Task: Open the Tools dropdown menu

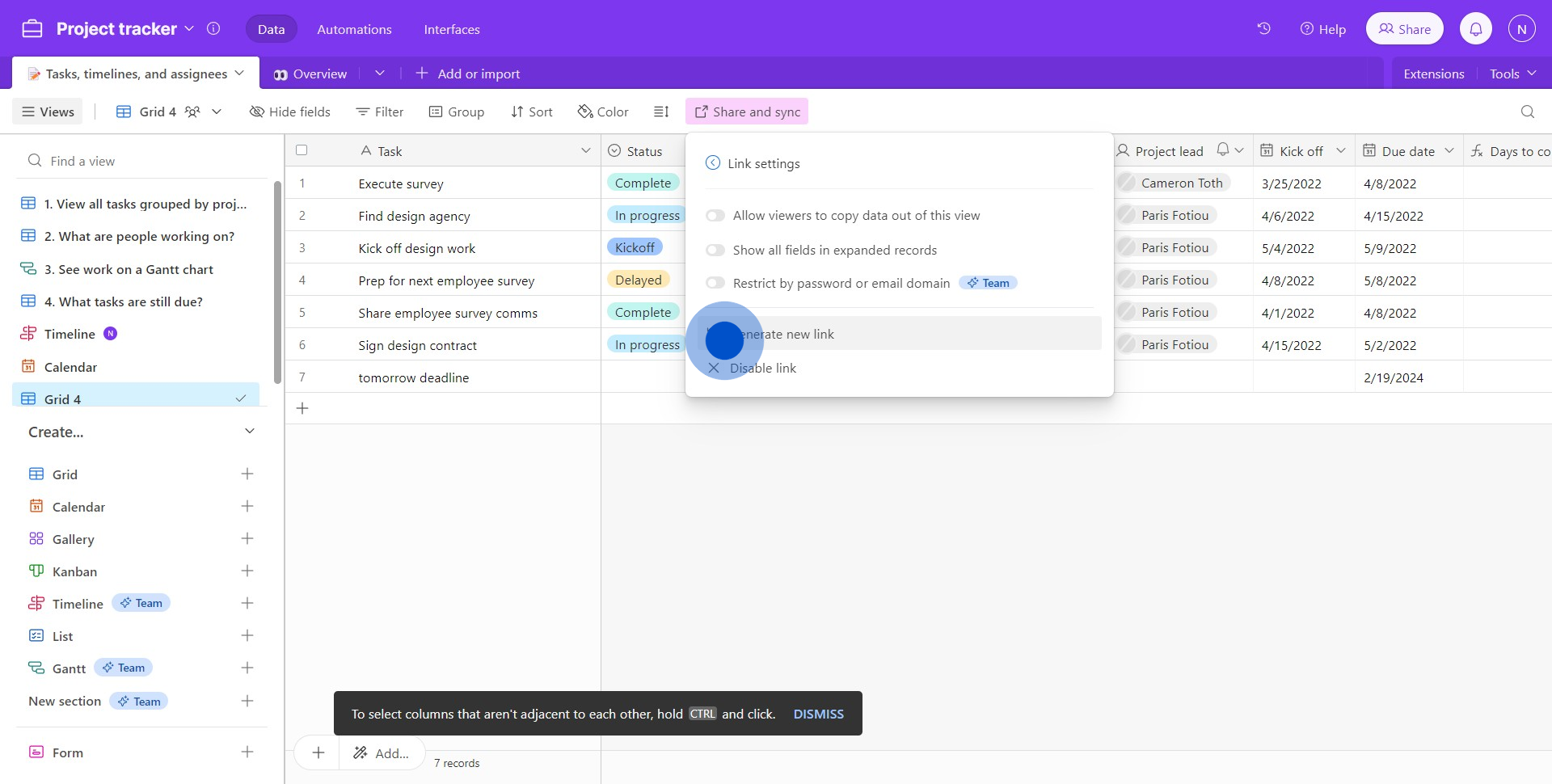Action: pyautogui.click(x=1512, y=74)
